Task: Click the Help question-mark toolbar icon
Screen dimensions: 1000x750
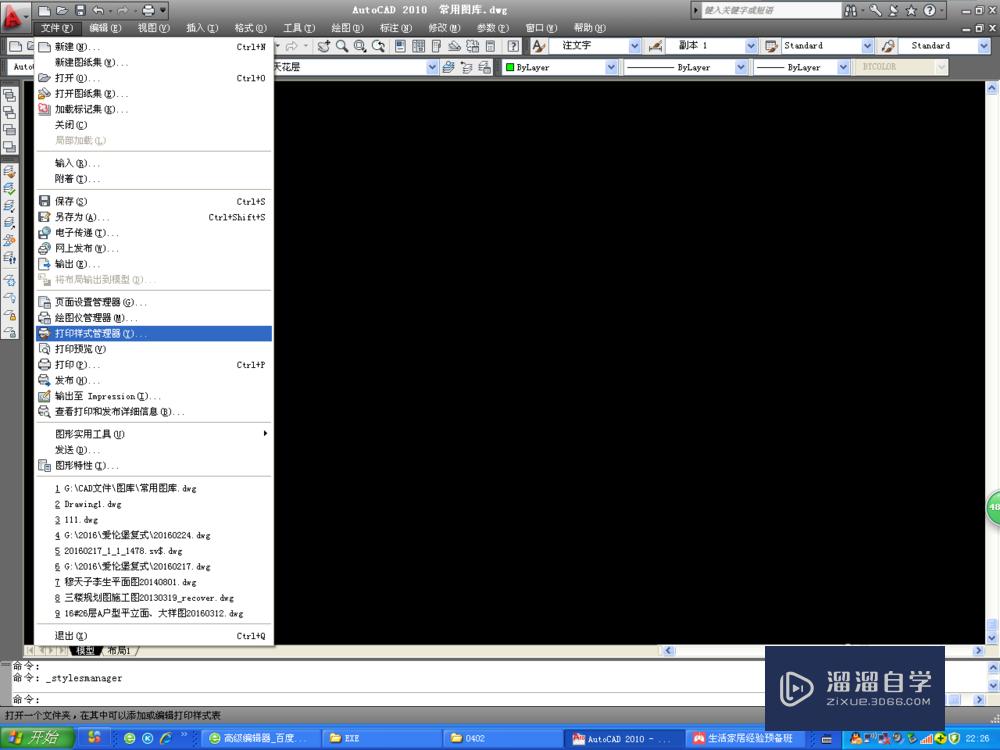Action: pyautogui.click(x=513, y=46)
